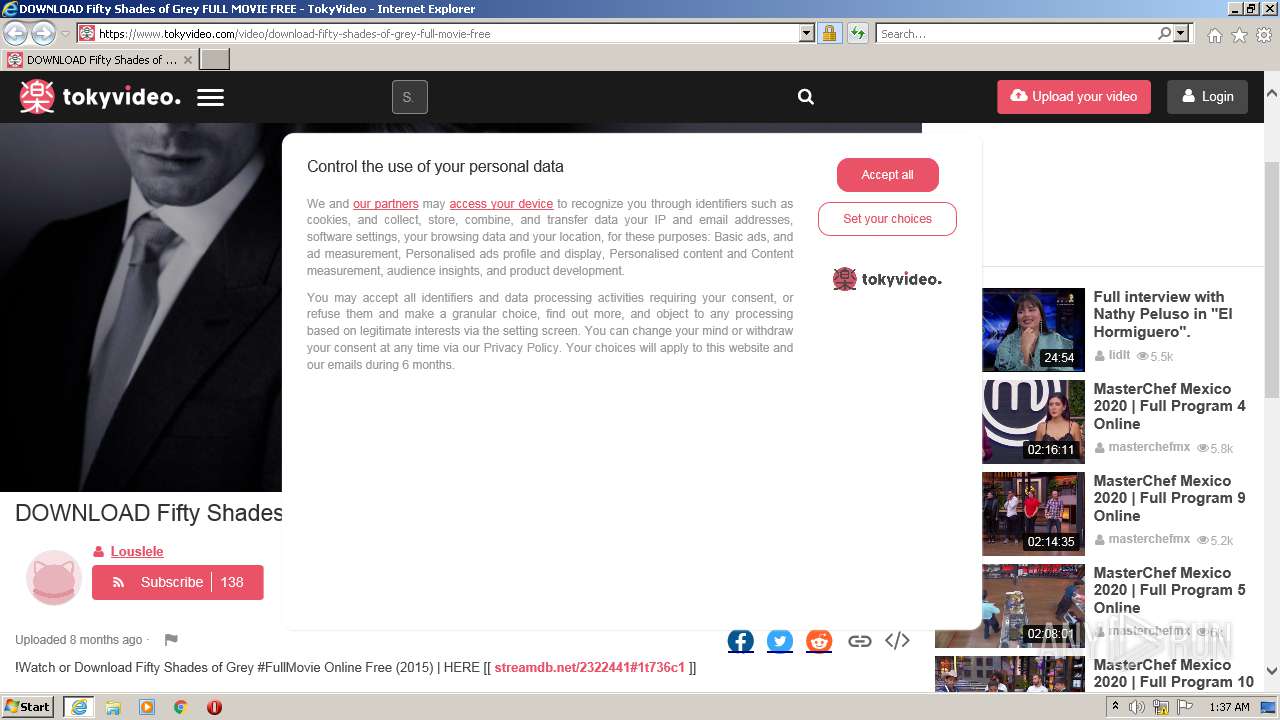Open 'MasterChef Mexico 2020 Full Program 10' title
Viewport: 1280px width, 720px height.
pos(1173,674)
